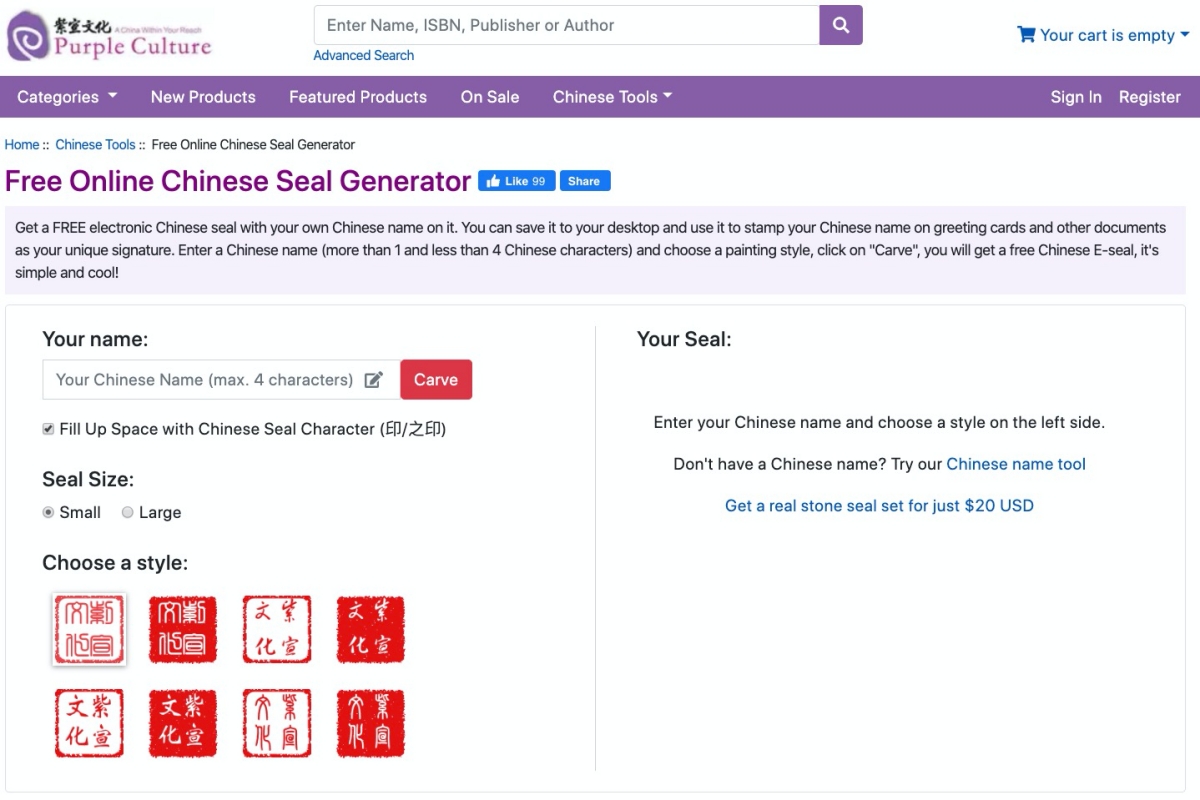Select the Small seal size option

click(48, 512)
